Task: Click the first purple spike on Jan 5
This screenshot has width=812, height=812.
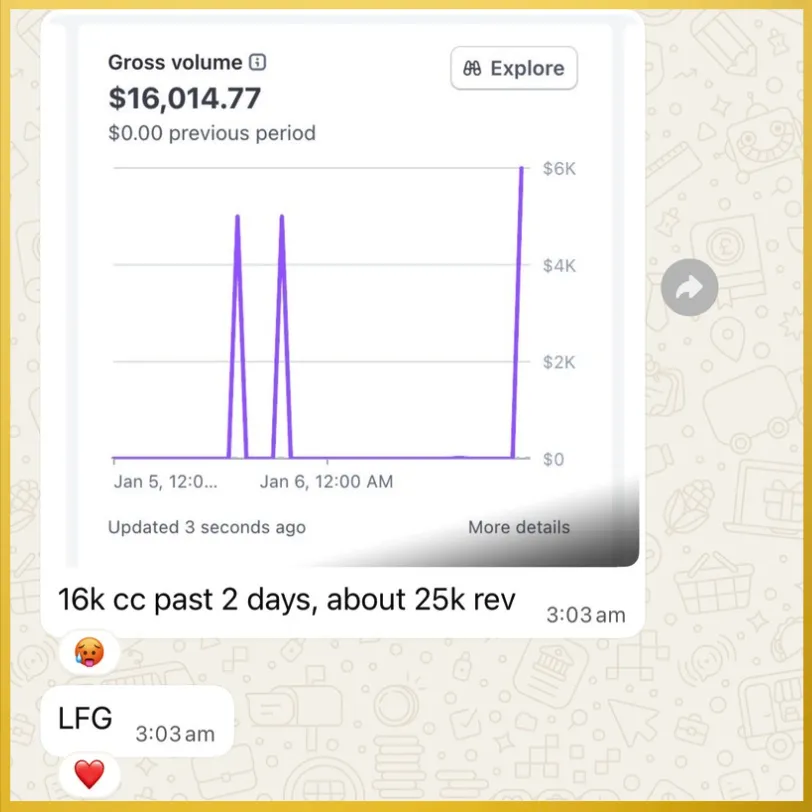Action: pyautogui.click(x=238, y=337)
